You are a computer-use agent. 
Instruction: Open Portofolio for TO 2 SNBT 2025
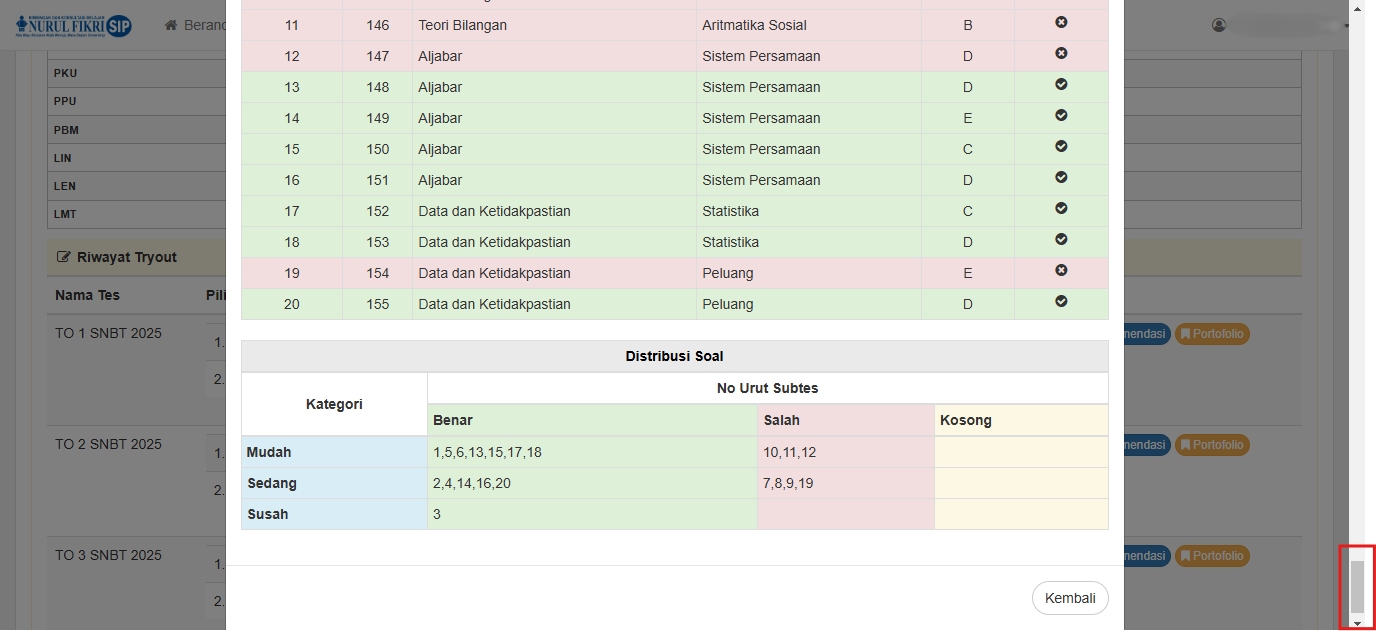[x=1212, y=445]
